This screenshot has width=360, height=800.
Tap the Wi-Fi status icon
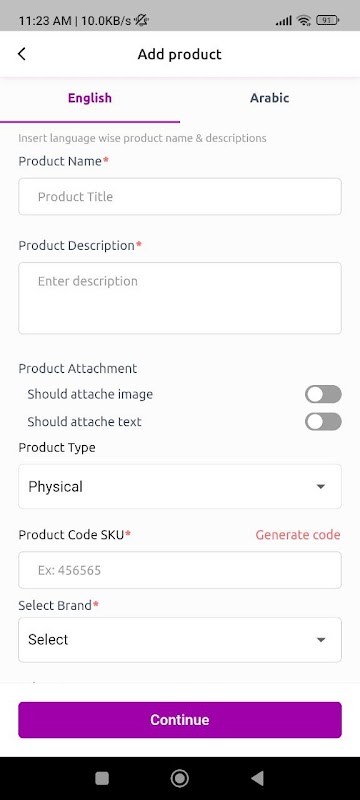[x=304, y=21]
